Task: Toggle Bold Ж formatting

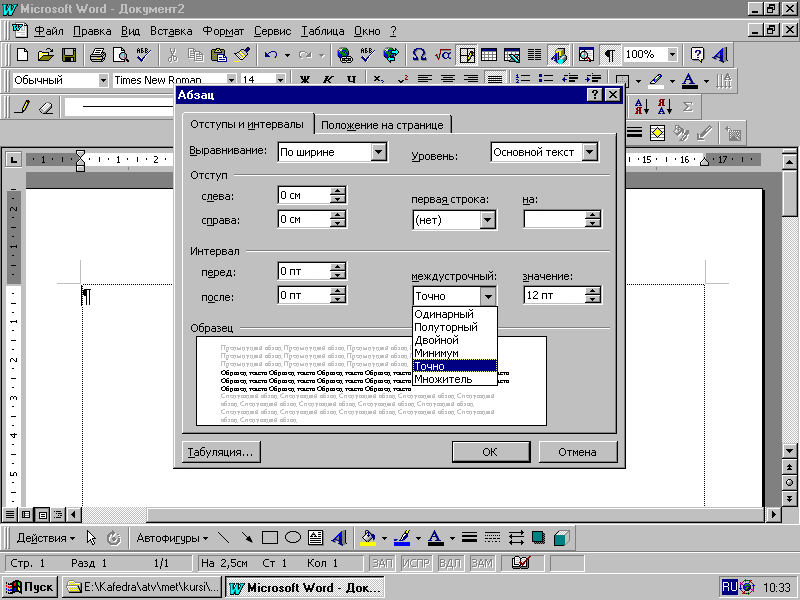Action: pos(305,80)
